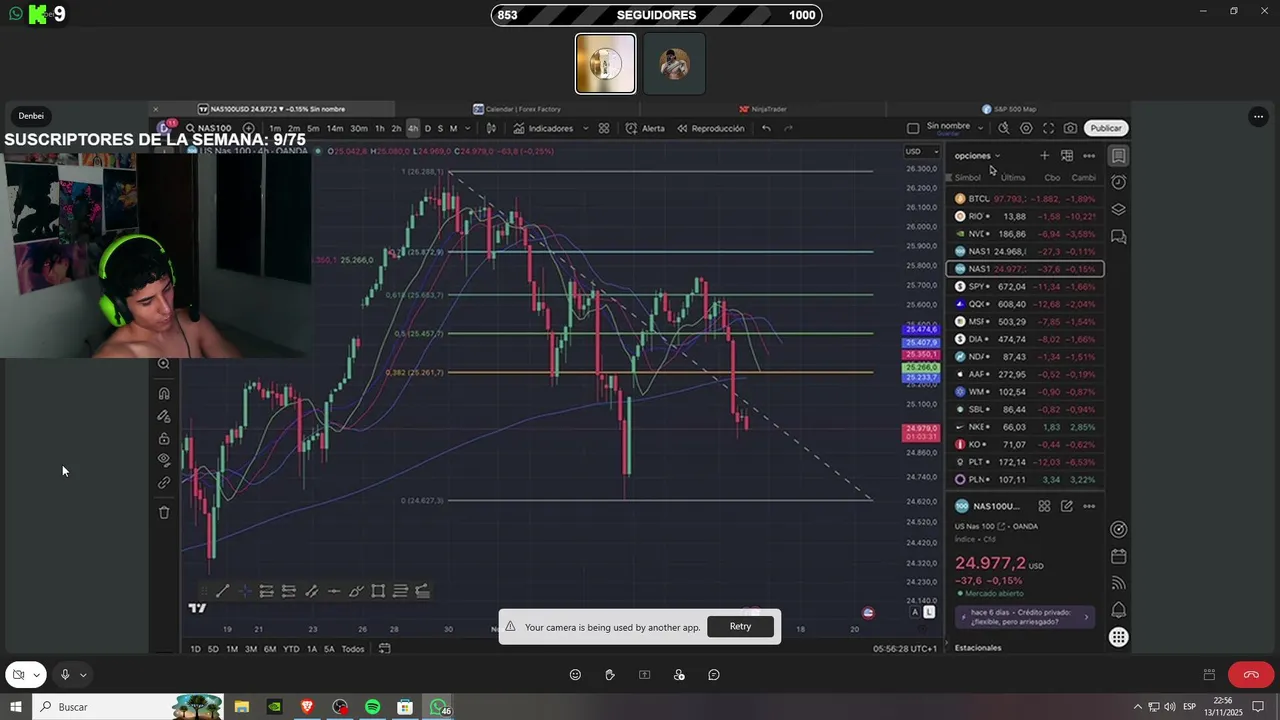The image size is (1280, 720).
Task: Add a symbol to the watchlist with the plus icon
Action: pyautogui.click(x=1044, y=156)
